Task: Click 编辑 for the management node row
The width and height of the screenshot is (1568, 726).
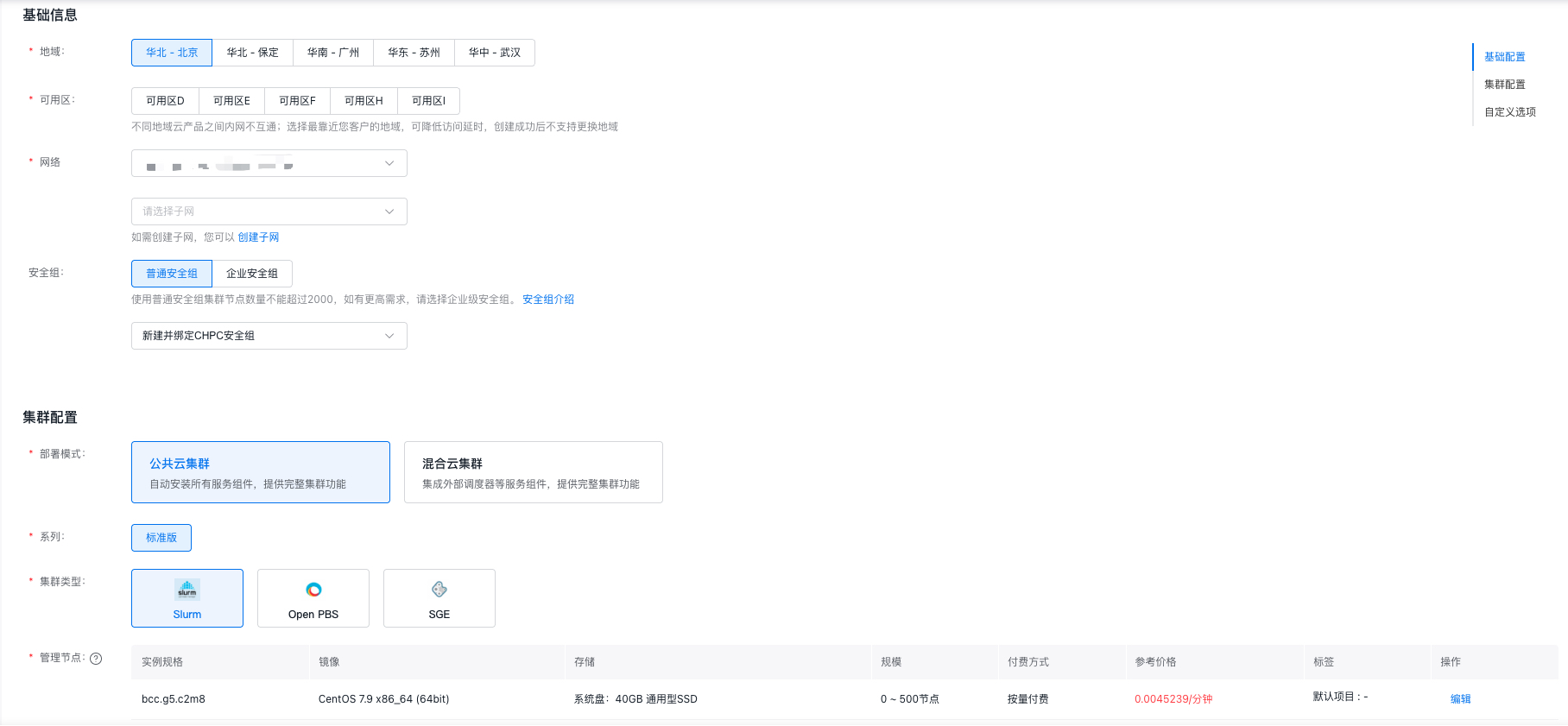Action: pyautogui.click(x=1461, y=699)
